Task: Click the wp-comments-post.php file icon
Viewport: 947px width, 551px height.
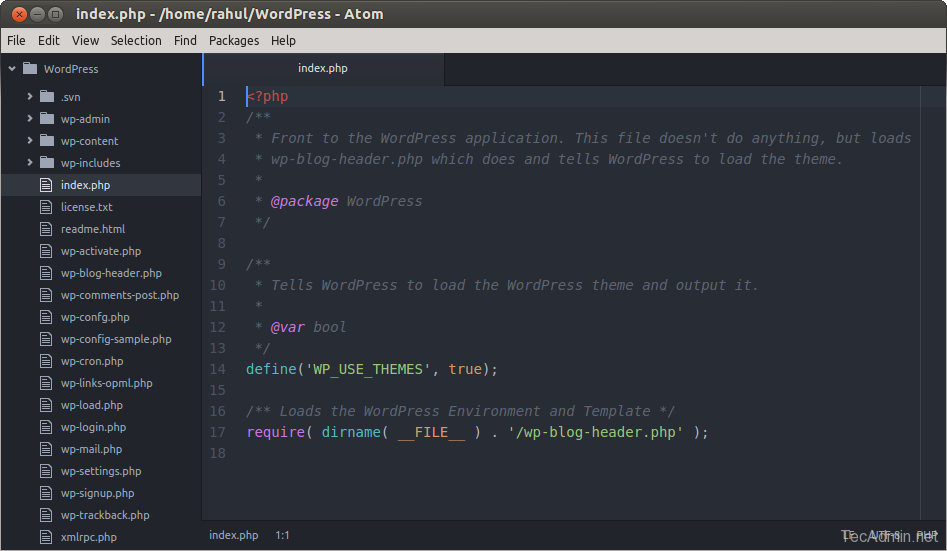Action: click(x=46, y=295)
